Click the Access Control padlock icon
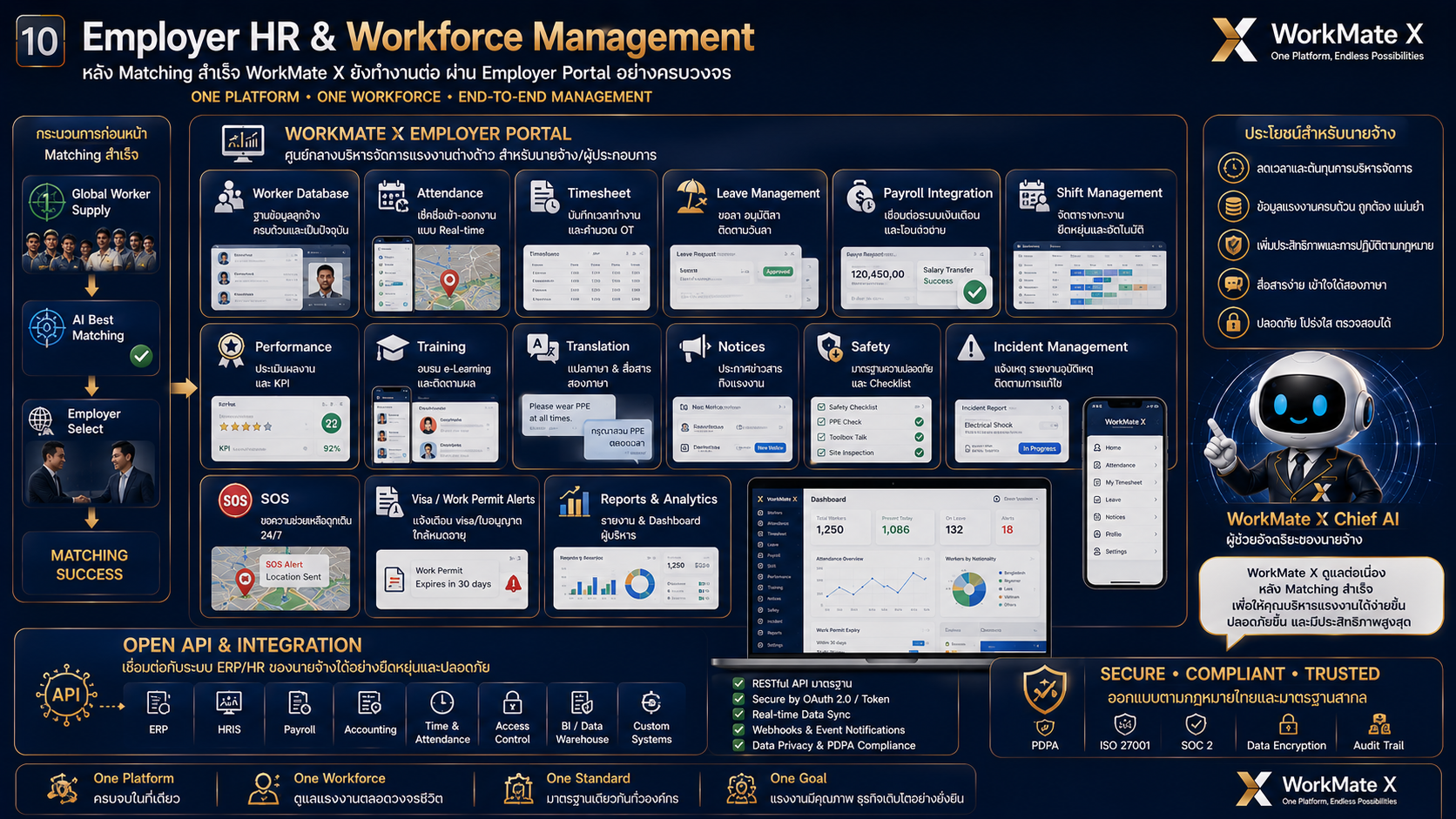This screenshot has width=1456, height=819. click(512, 702)
